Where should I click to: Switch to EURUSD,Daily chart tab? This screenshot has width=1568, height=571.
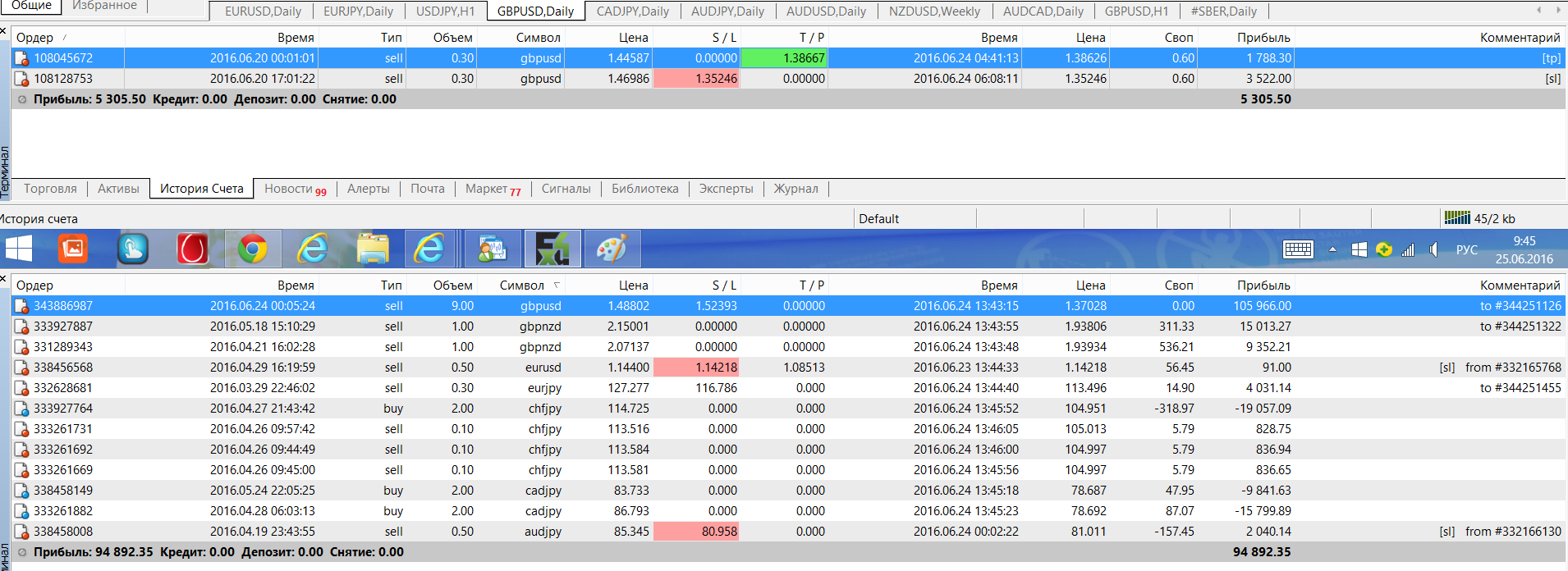point(263,11)
